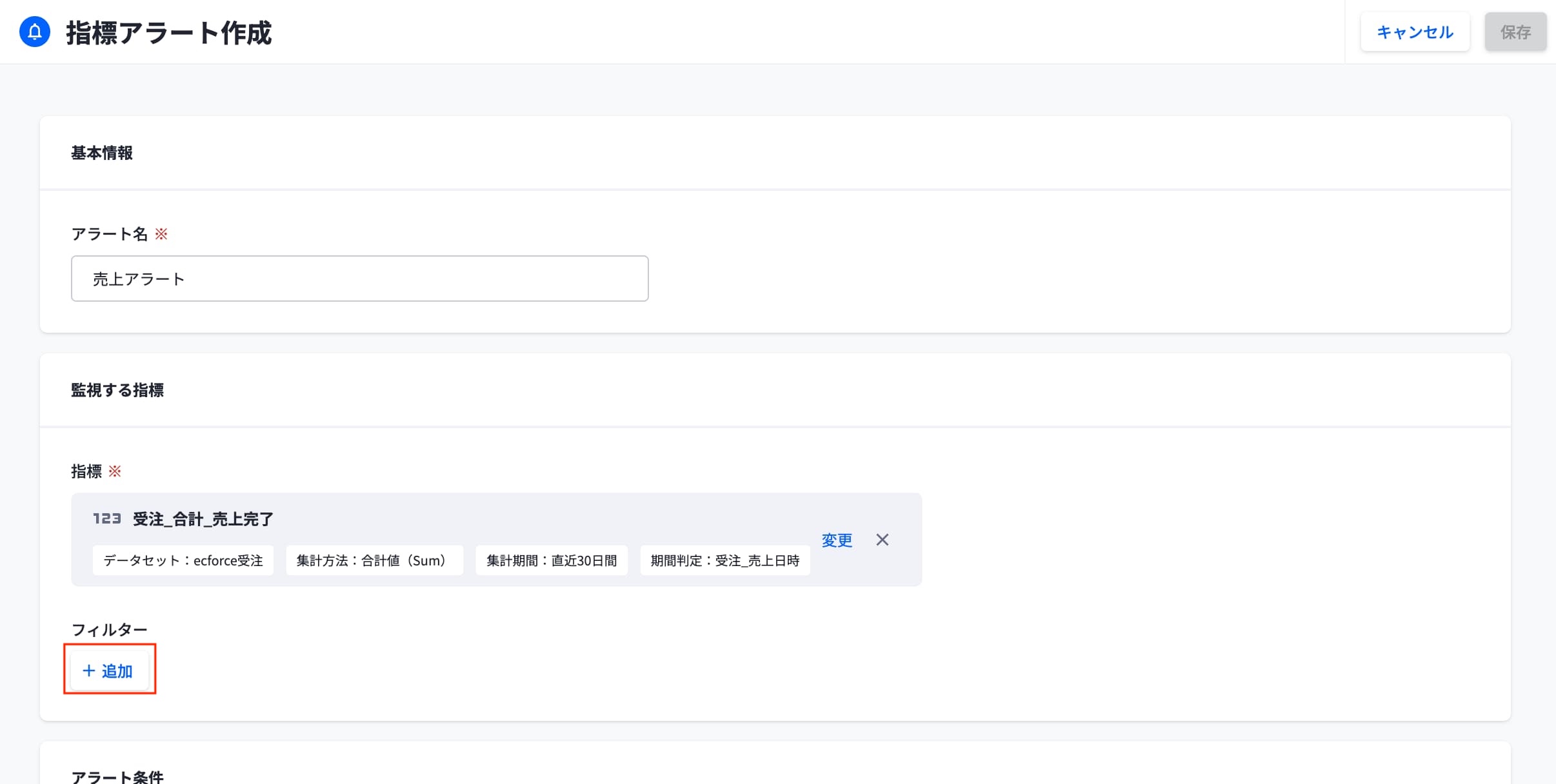This screenshot has height=784, width=1556.
Task: Click the アラート名 field label
Action: (x=110, y=234)
